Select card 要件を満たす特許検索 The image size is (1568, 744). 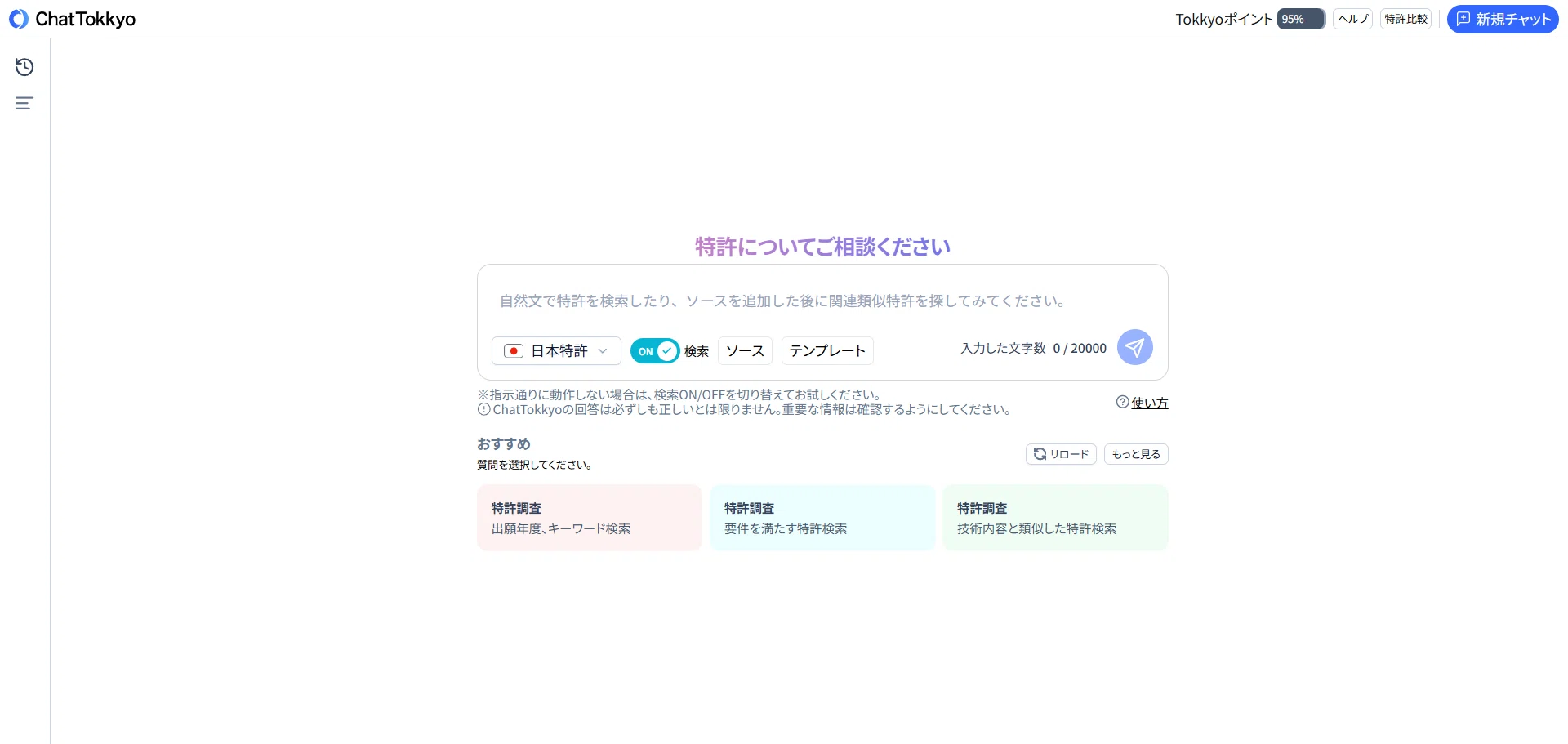tap(822, 518)
